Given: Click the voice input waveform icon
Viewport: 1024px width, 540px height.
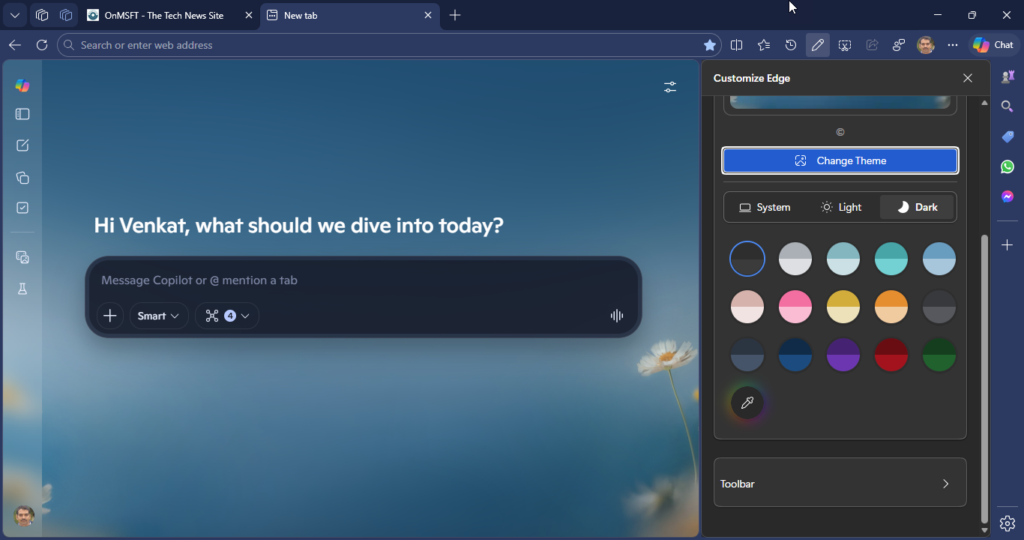Looking at the screenshot, I should click(x=617, y=316).
